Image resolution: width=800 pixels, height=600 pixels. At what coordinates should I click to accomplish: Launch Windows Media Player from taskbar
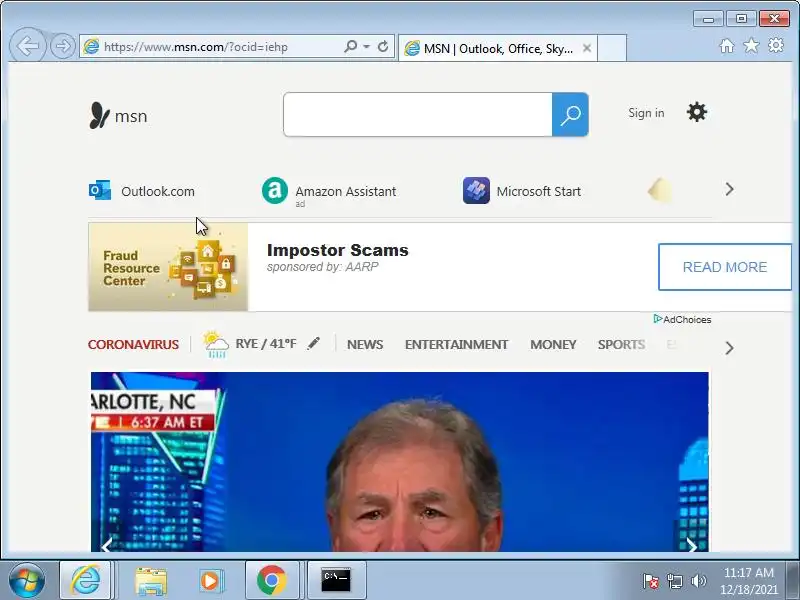210,580
